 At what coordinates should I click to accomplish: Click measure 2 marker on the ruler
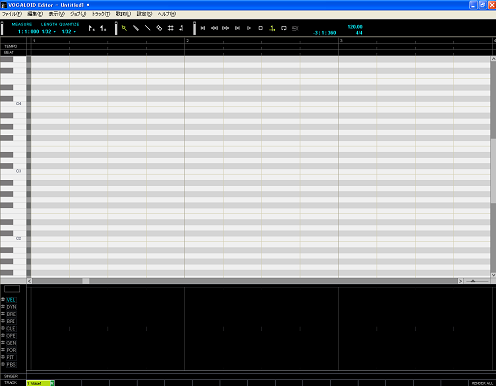187,40
